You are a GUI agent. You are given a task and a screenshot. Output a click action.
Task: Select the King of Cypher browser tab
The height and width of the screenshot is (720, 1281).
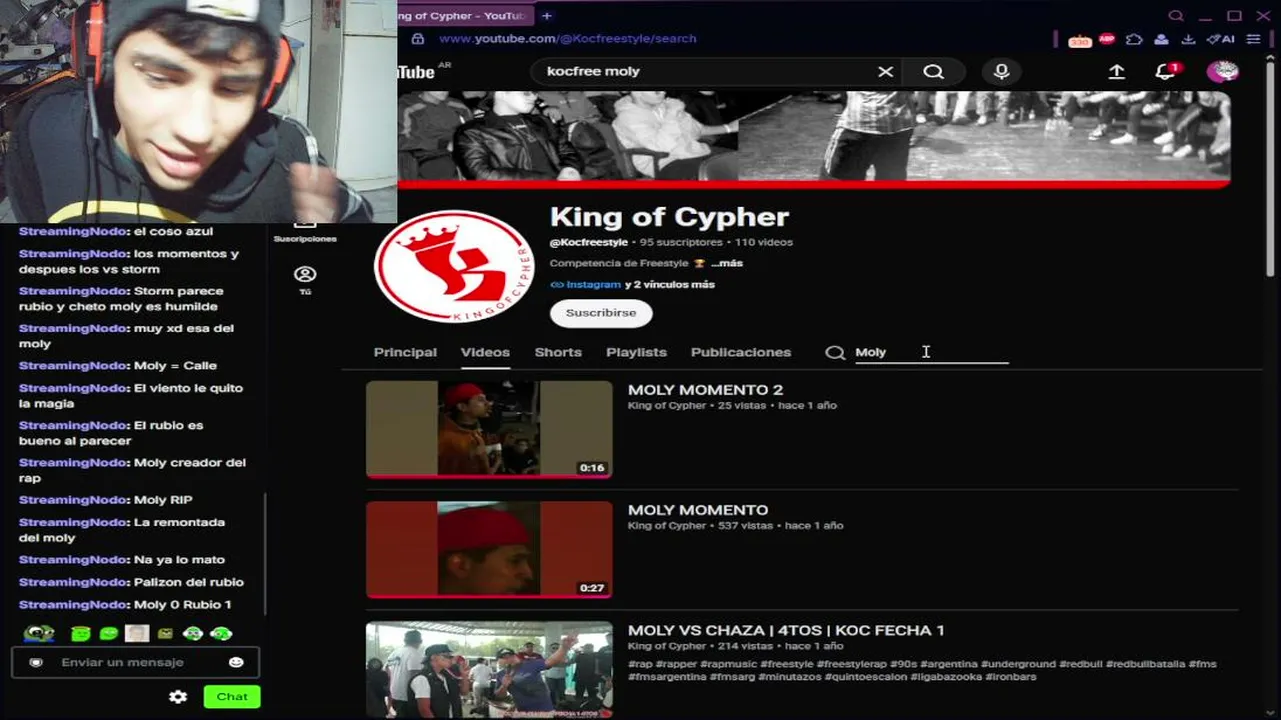463,16
